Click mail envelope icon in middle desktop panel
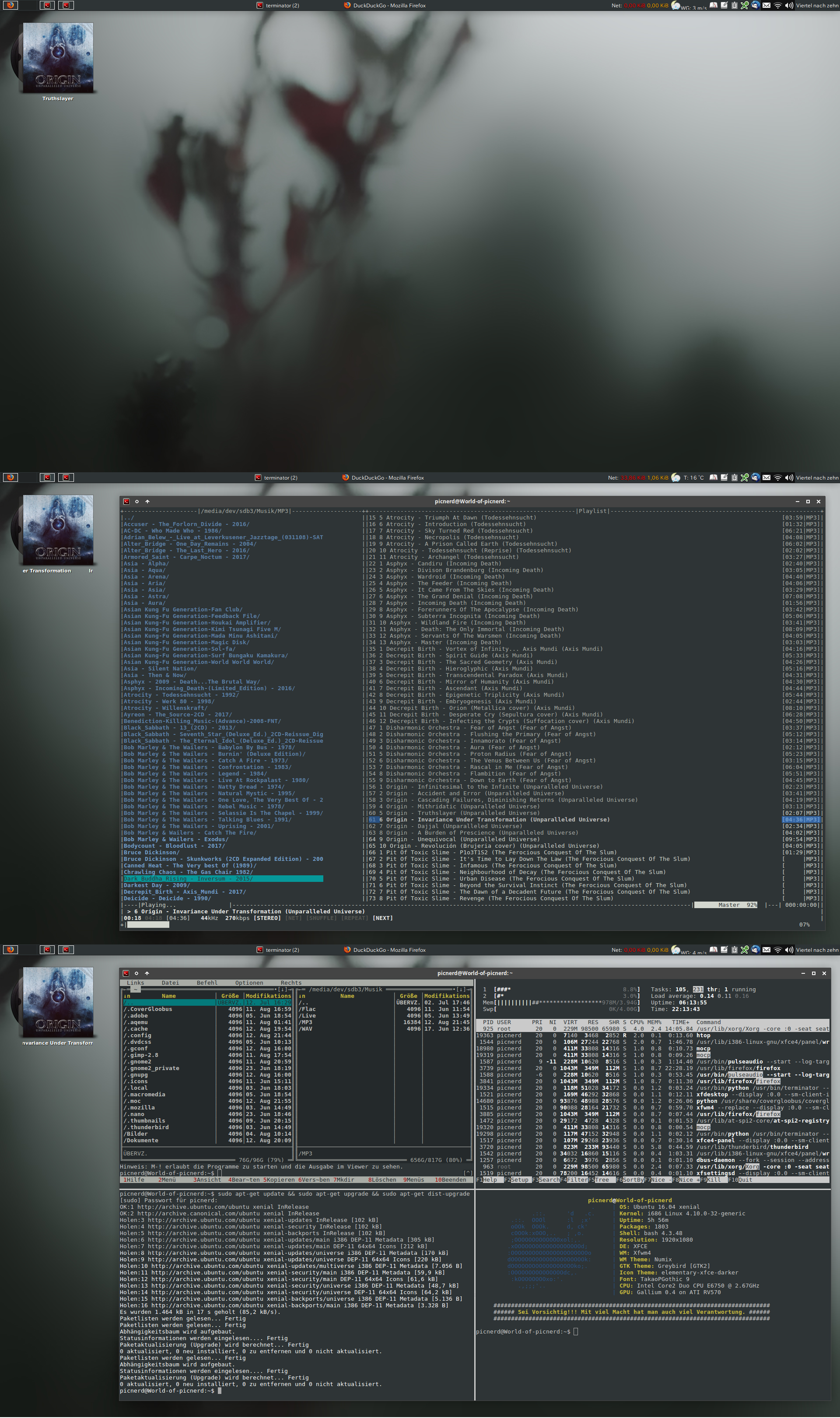 tap(766, 477)
